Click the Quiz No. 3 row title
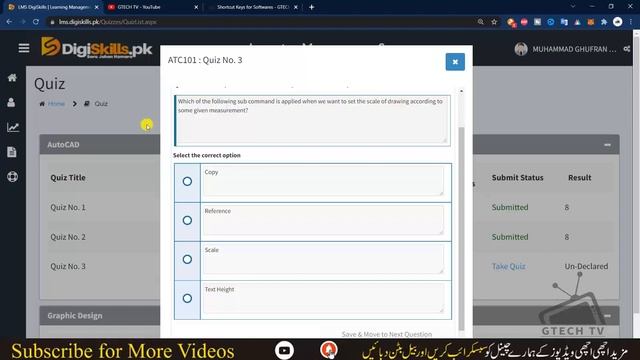This screenshot has height=360, width=640. pos(68,266)
